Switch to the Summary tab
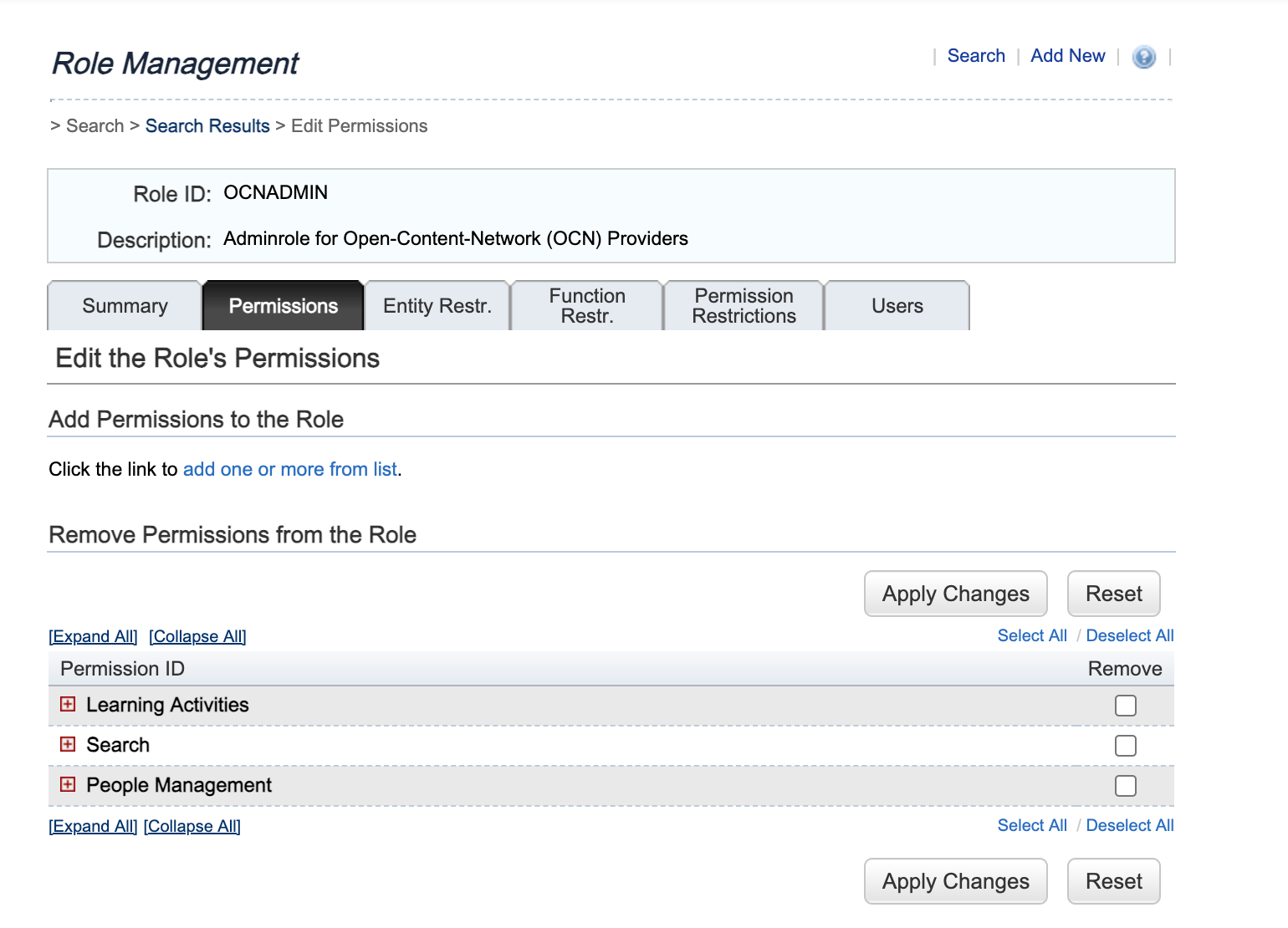 (x=125, y=306)
